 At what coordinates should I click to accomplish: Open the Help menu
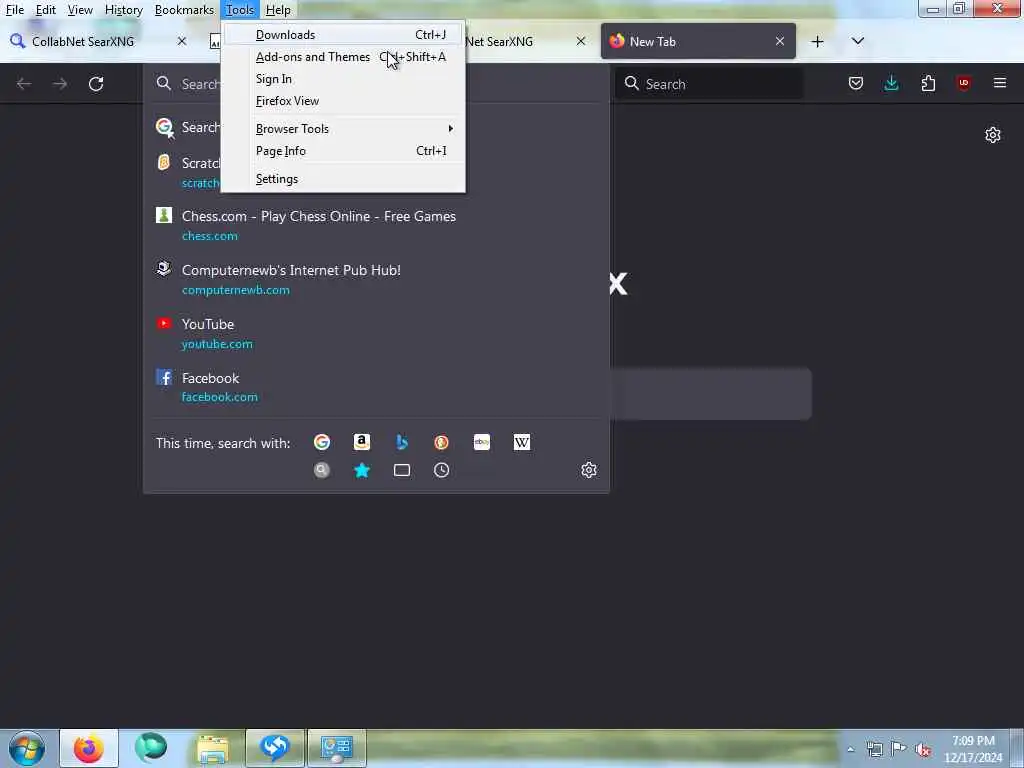[278, 10]
